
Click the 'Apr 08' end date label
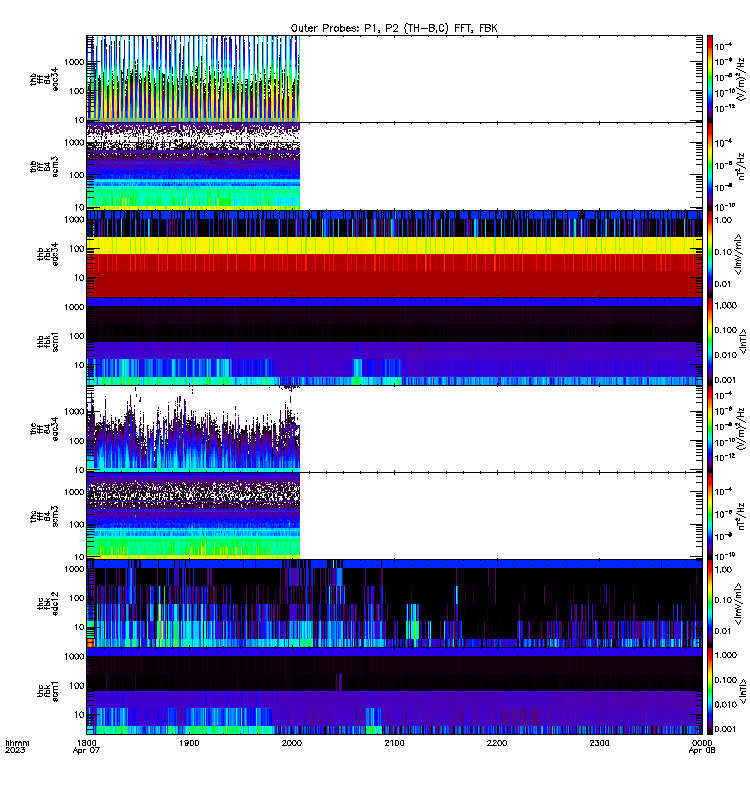coord(702,751)
